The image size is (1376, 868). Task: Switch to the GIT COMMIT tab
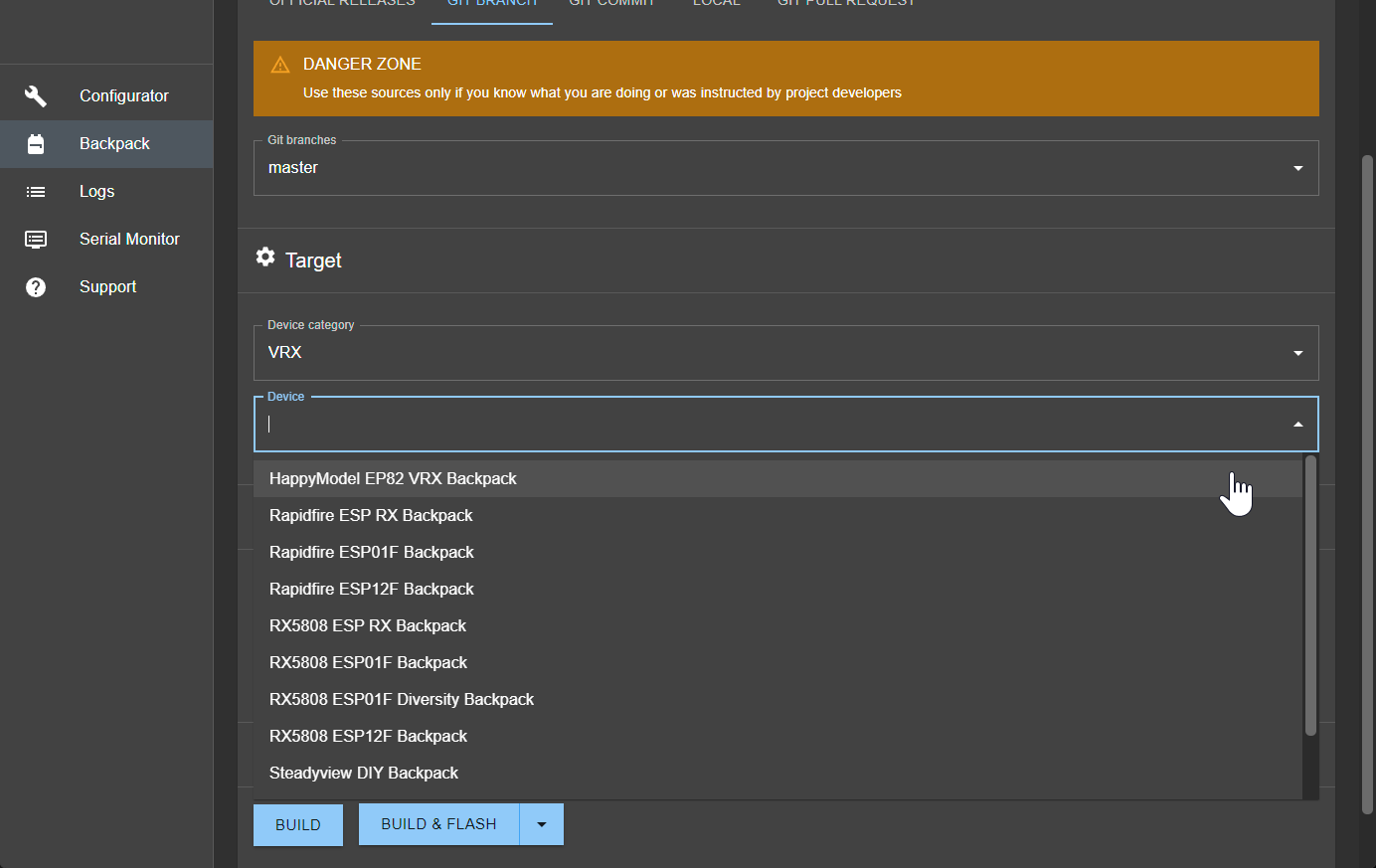pos(612,5)
